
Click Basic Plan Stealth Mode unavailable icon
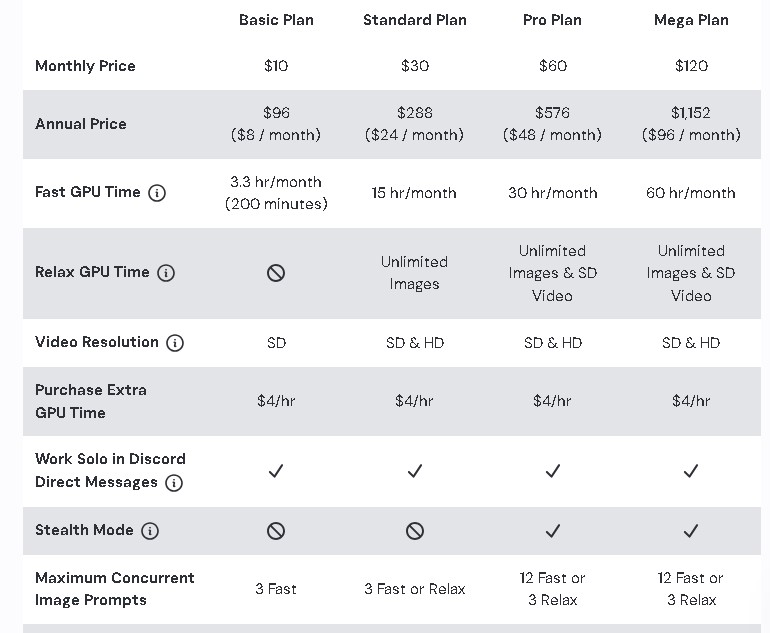tap(276, 531)
